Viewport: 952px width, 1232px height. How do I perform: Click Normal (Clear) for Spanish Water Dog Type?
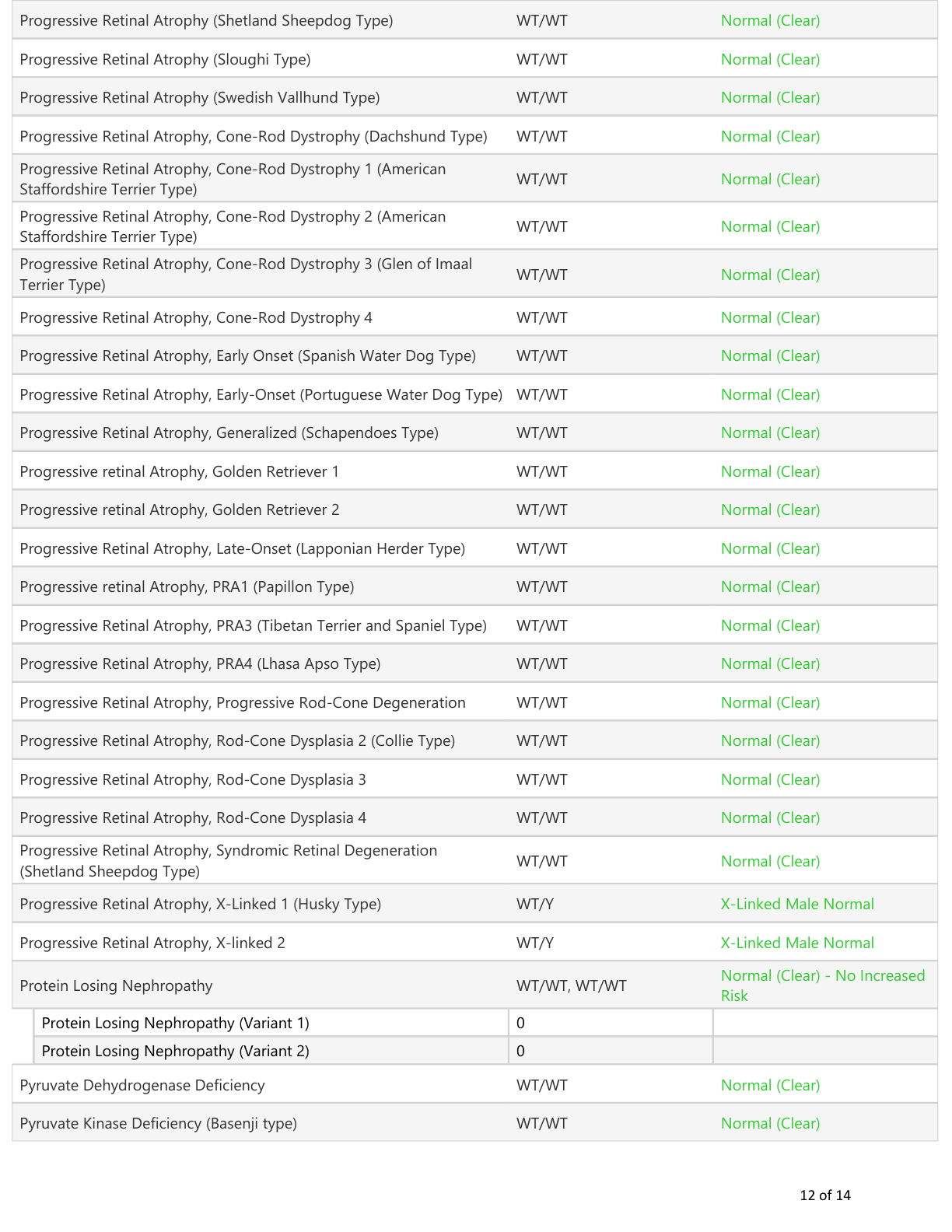pyautogui.click(x=770, y=355)
